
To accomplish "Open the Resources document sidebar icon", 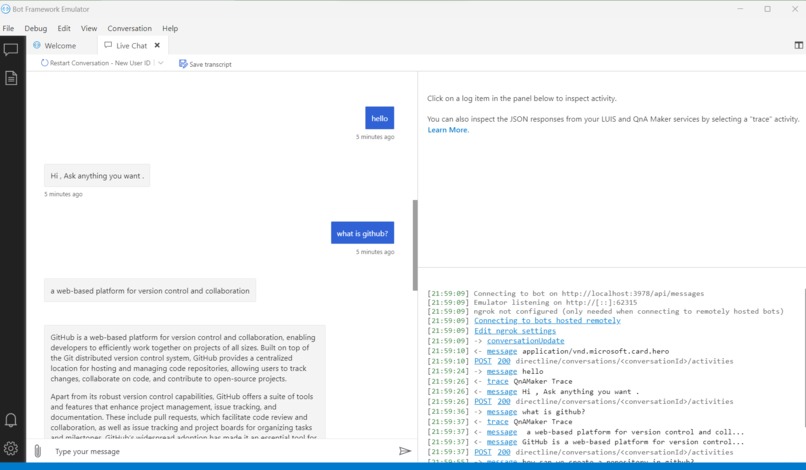I will 11,78.
